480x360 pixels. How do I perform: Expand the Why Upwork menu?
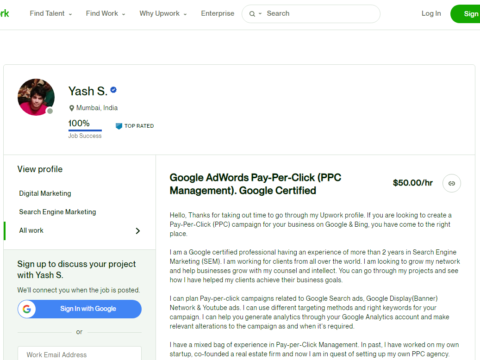(163, 14)
